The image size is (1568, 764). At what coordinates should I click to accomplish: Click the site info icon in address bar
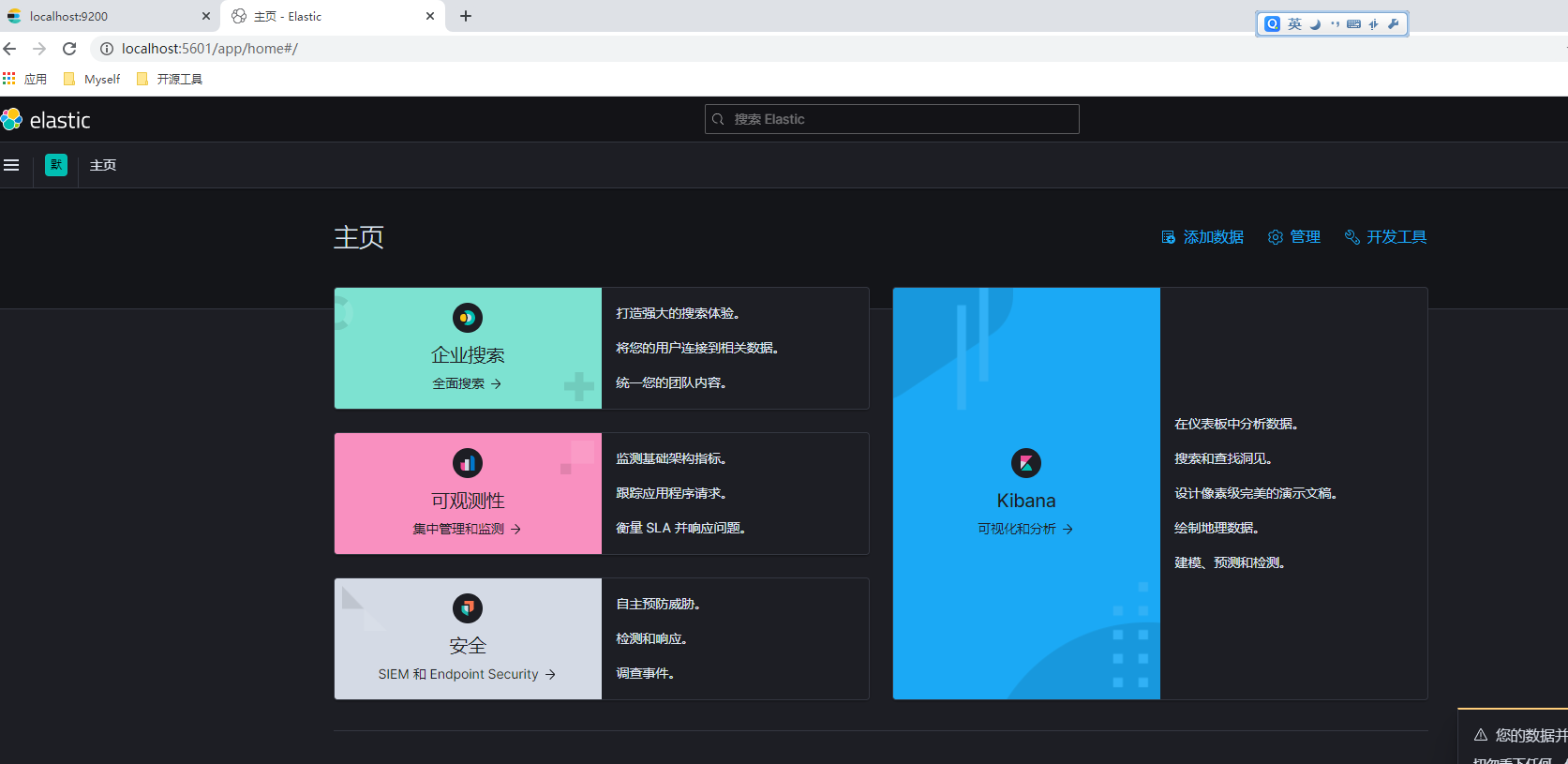pyautogui.click(x=107, y=49)
